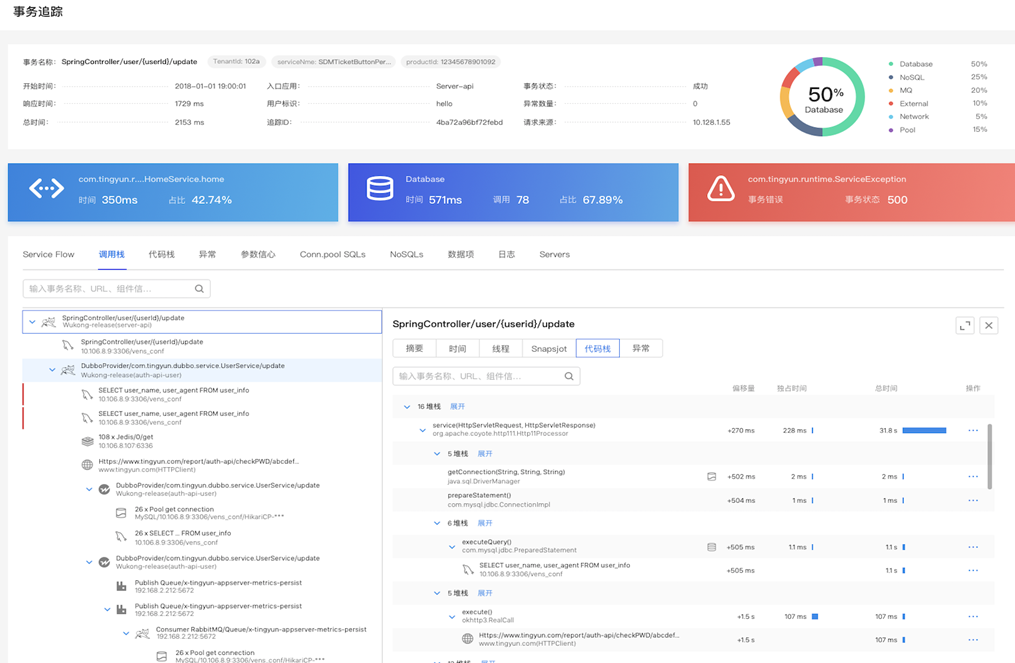
Task: Switch to the Service Flow tab
Action: (49, 254)
